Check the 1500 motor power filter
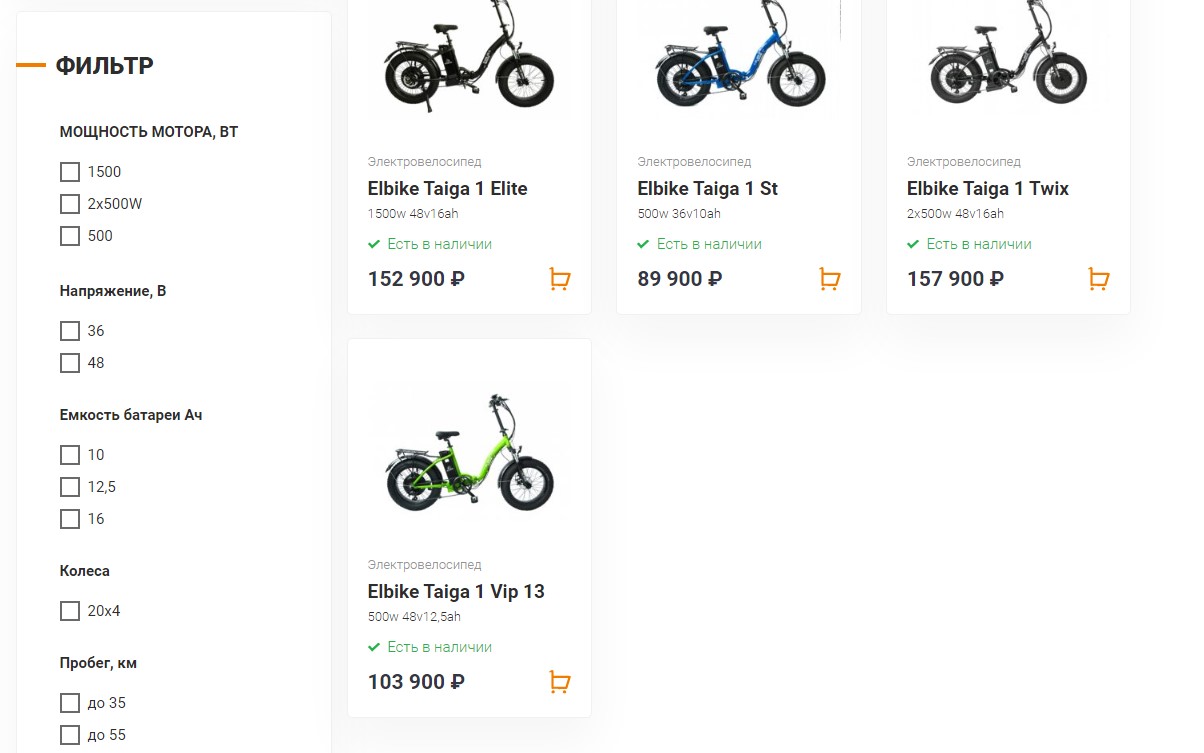The image size is (1204, 753). click(x=70, y=172)
